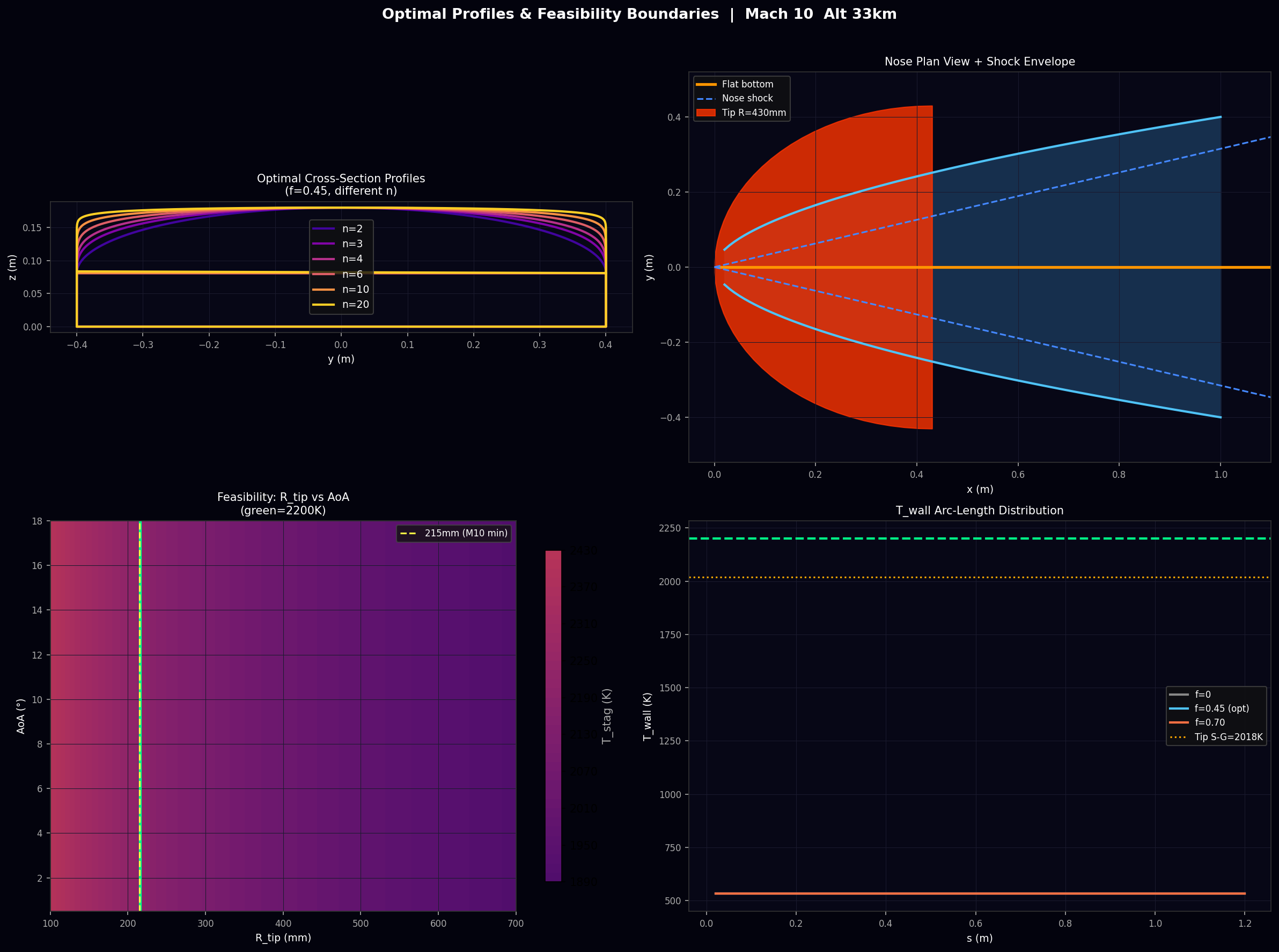Click the 's (m)' axis label

(x=980, y=938)
